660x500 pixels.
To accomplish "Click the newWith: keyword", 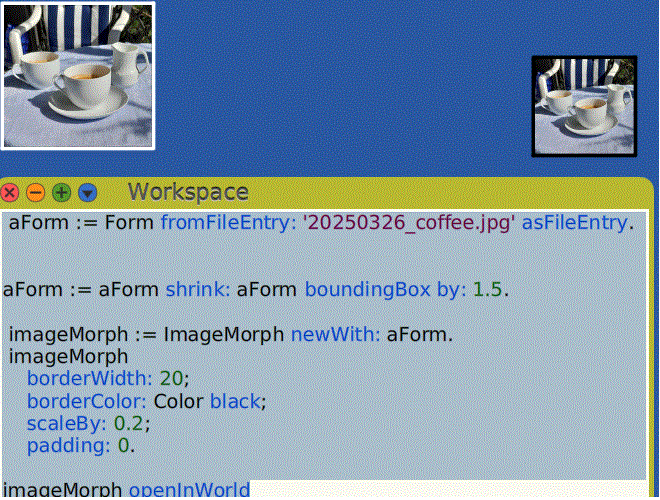I will [335, 335].
